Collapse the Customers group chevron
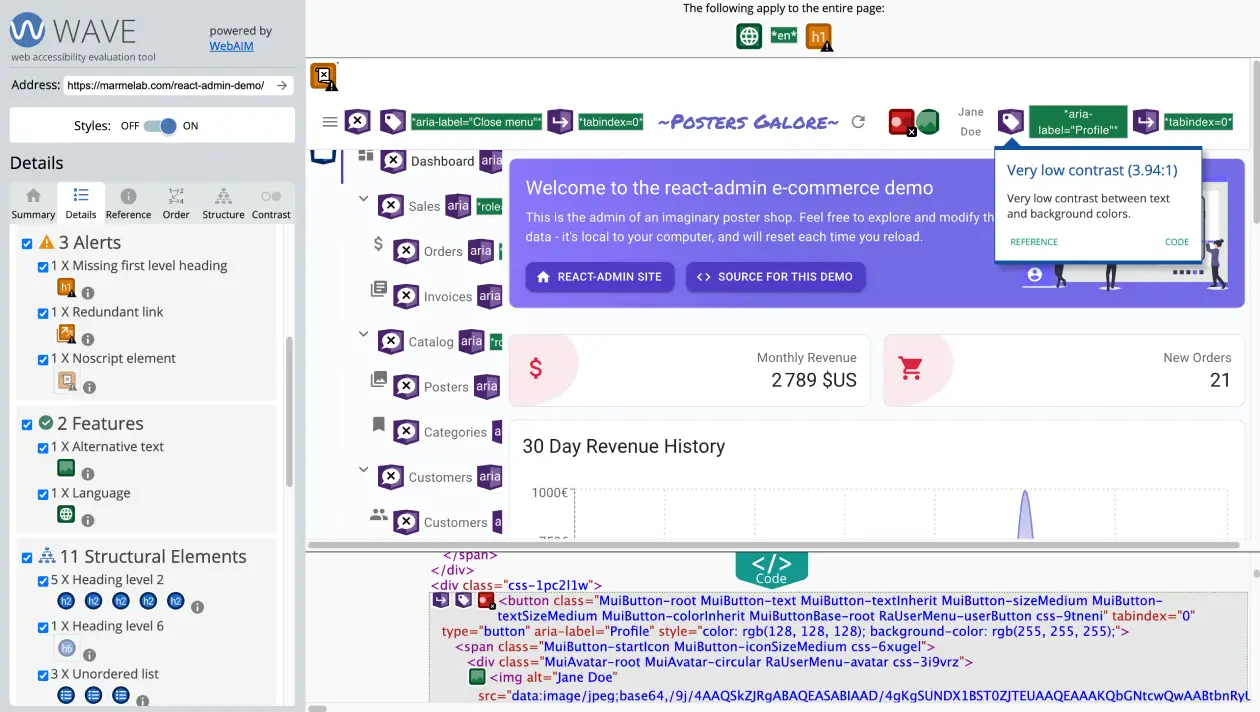The height and width of the screenshot is (712, 1260). tap(364, 469)
